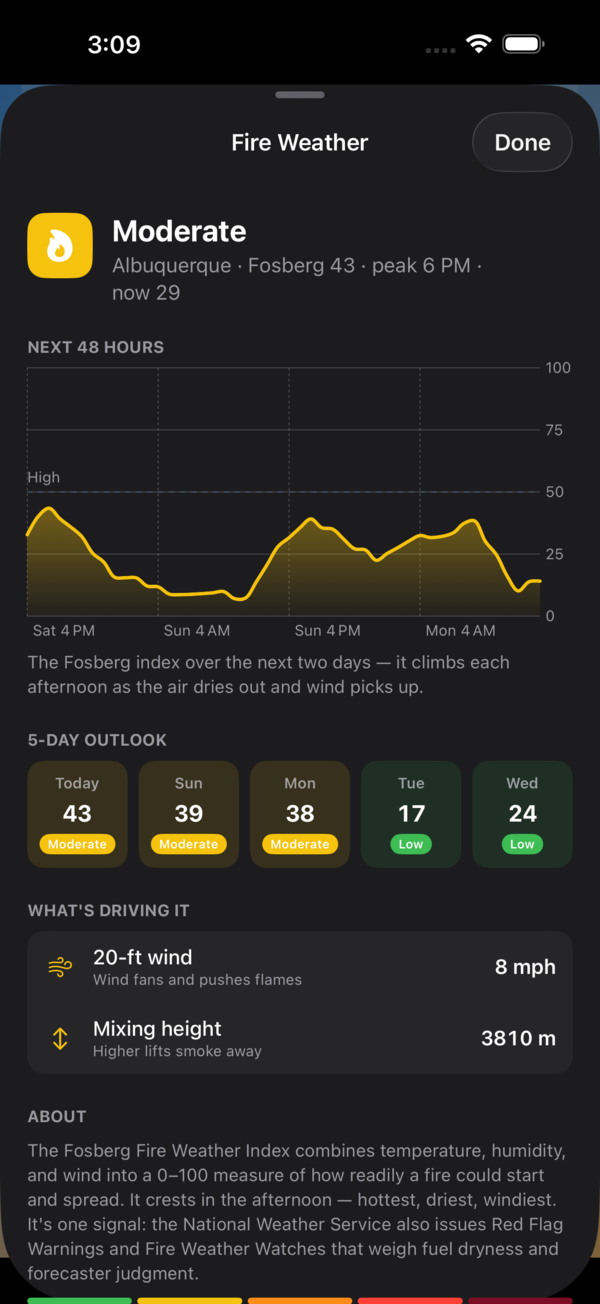Tap the Fosberg index line chart

[284, 492]
